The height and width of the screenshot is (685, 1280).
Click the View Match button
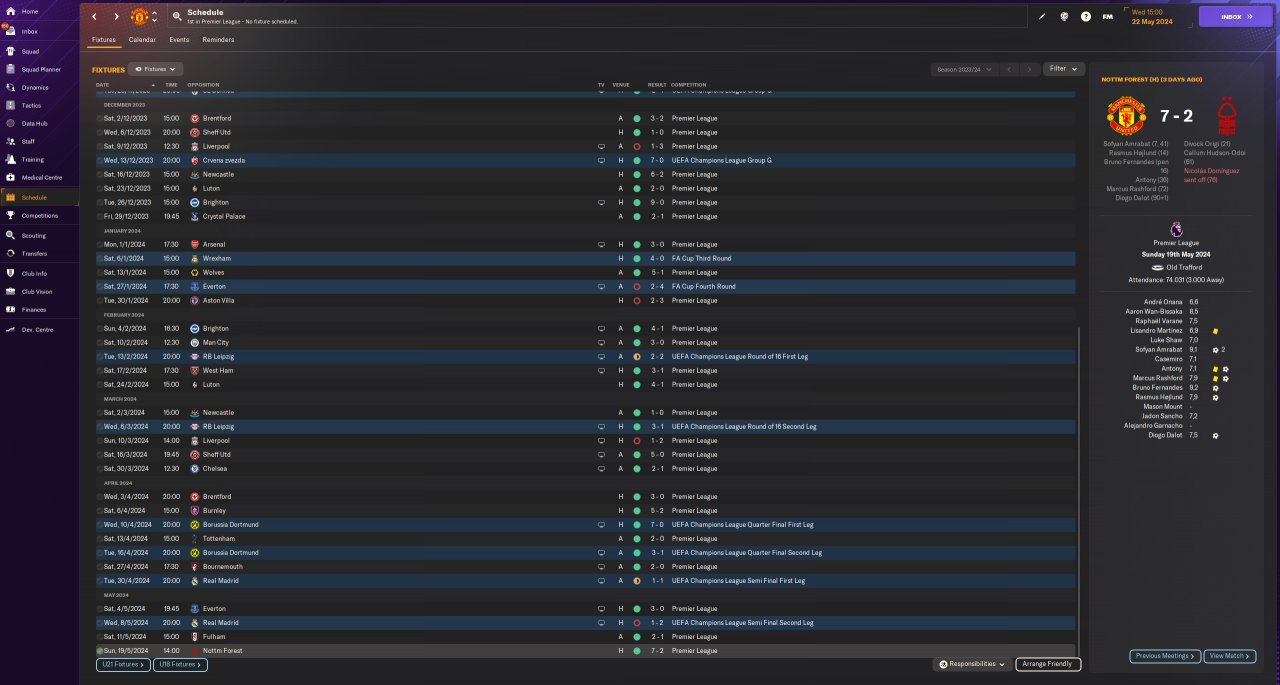[x=1230, y=656]
